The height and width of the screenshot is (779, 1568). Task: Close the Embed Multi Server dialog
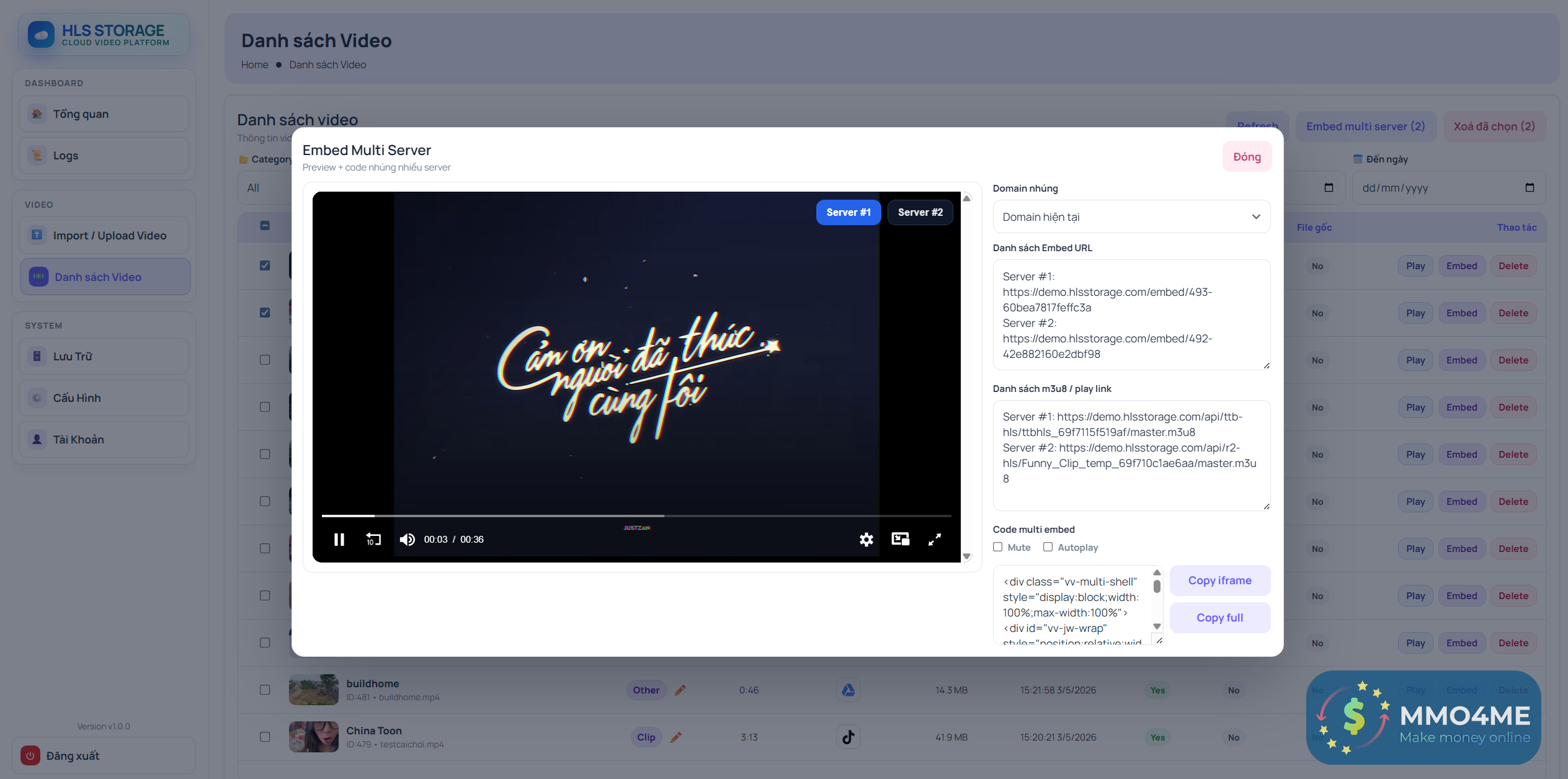[1247, 156]
